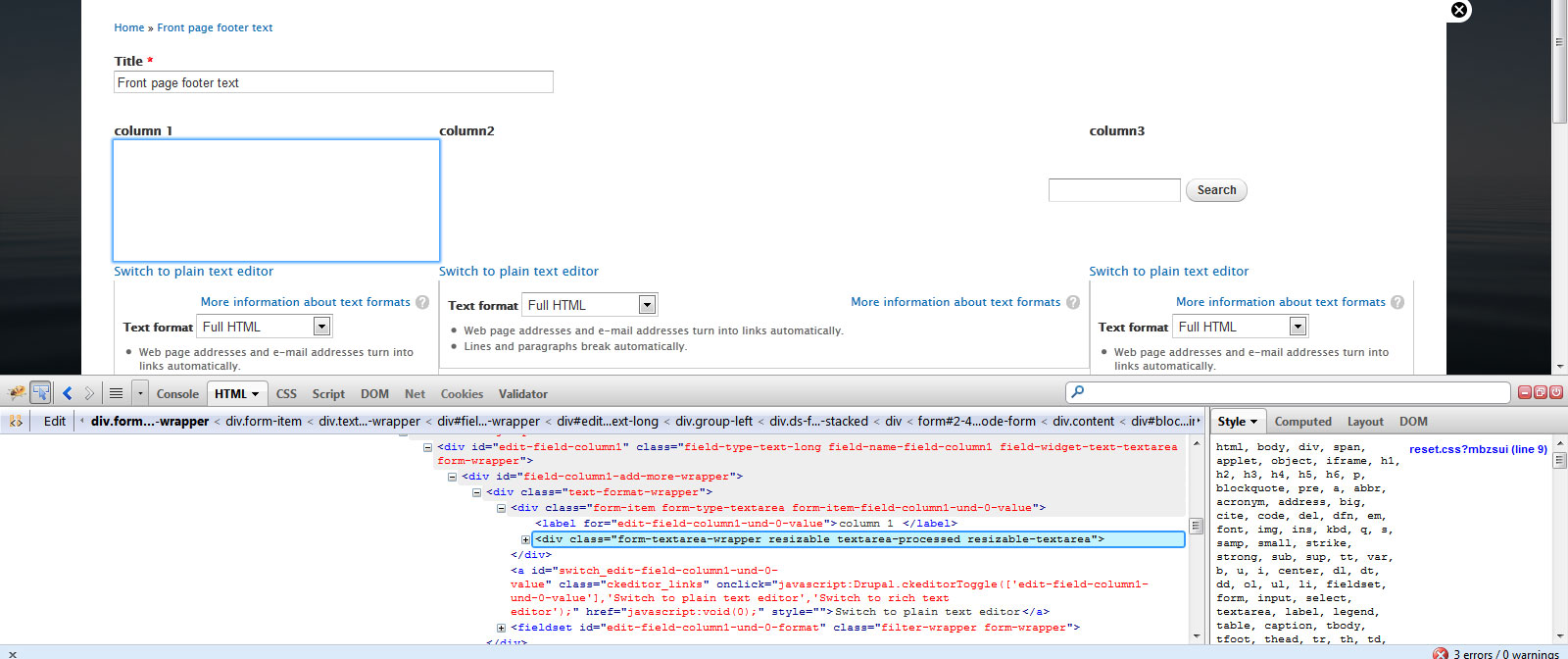Close the overlay with the black X icon
The height and width of the screenshot is (659, 1568).
[x=1459, y=10]
